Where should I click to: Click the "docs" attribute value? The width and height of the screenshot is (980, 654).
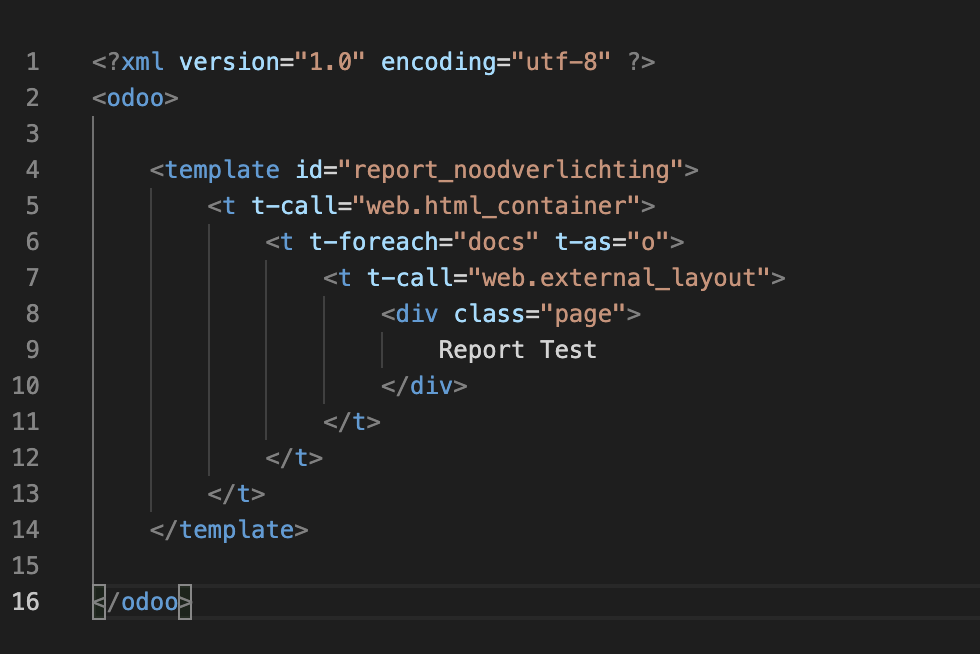496,242
